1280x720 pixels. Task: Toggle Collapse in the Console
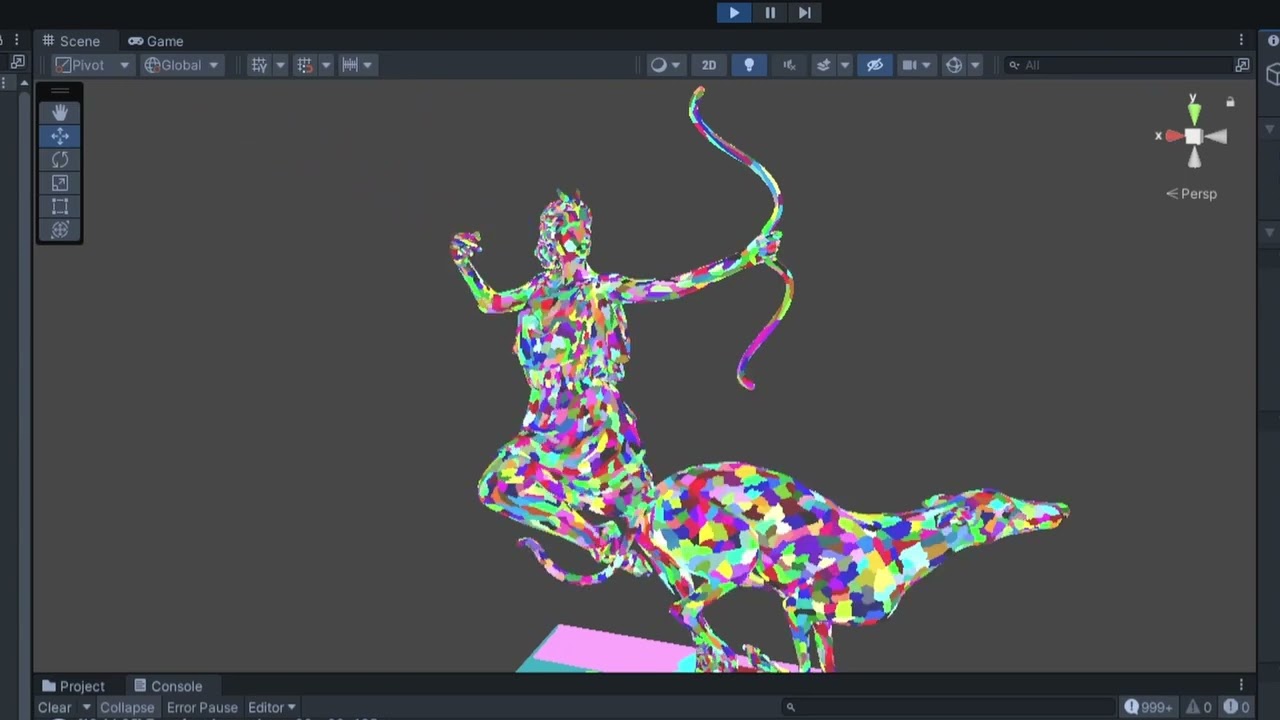coord(127,707)
